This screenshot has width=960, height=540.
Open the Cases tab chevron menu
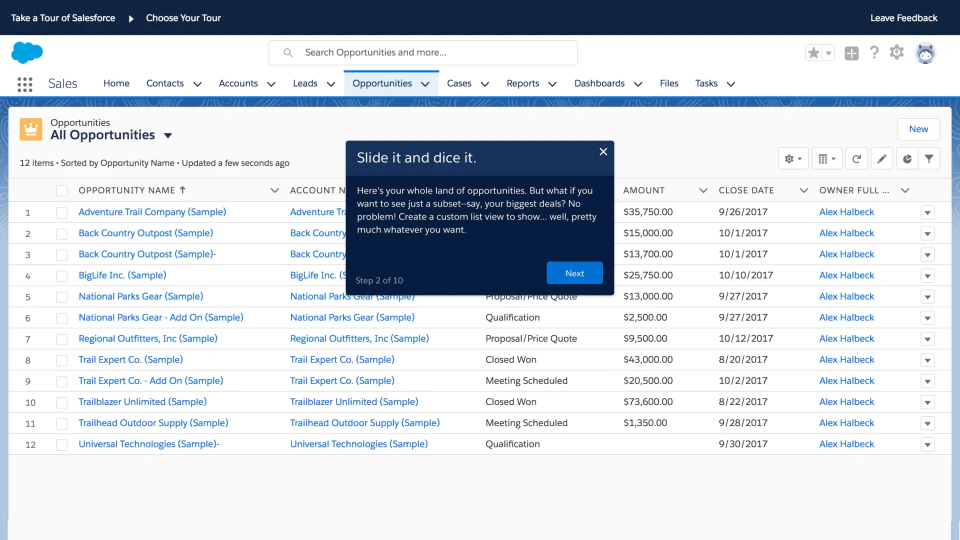[485, 84]
